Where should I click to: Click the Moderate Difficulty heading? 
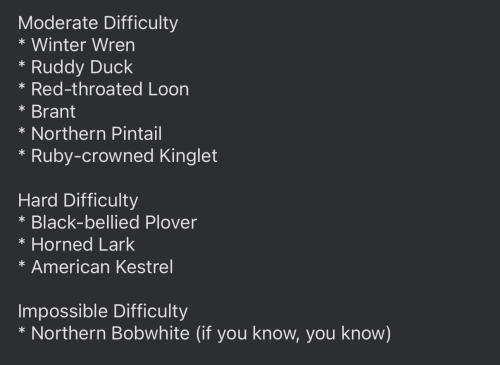coord(98,23)
